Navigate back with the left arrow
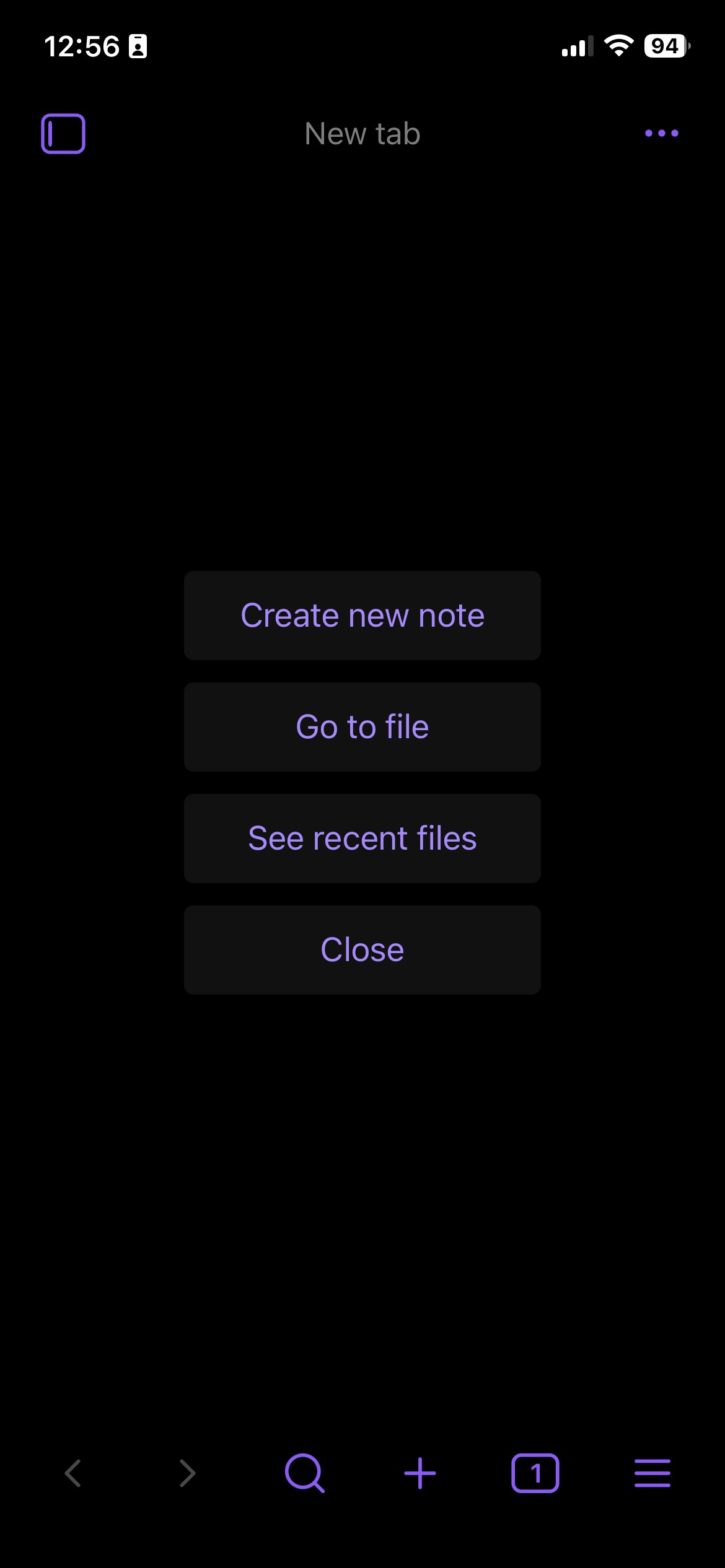This screenshot has height=1568, width=725. coord(73,1473)
